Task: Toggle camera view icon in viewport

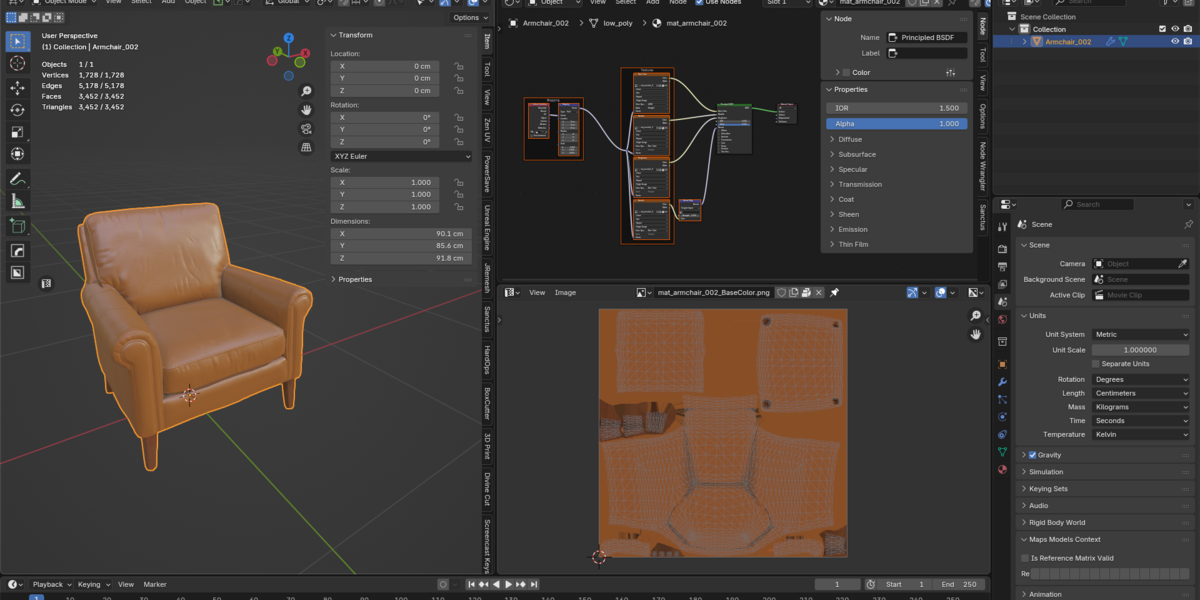Action: [x=306, y=129]
